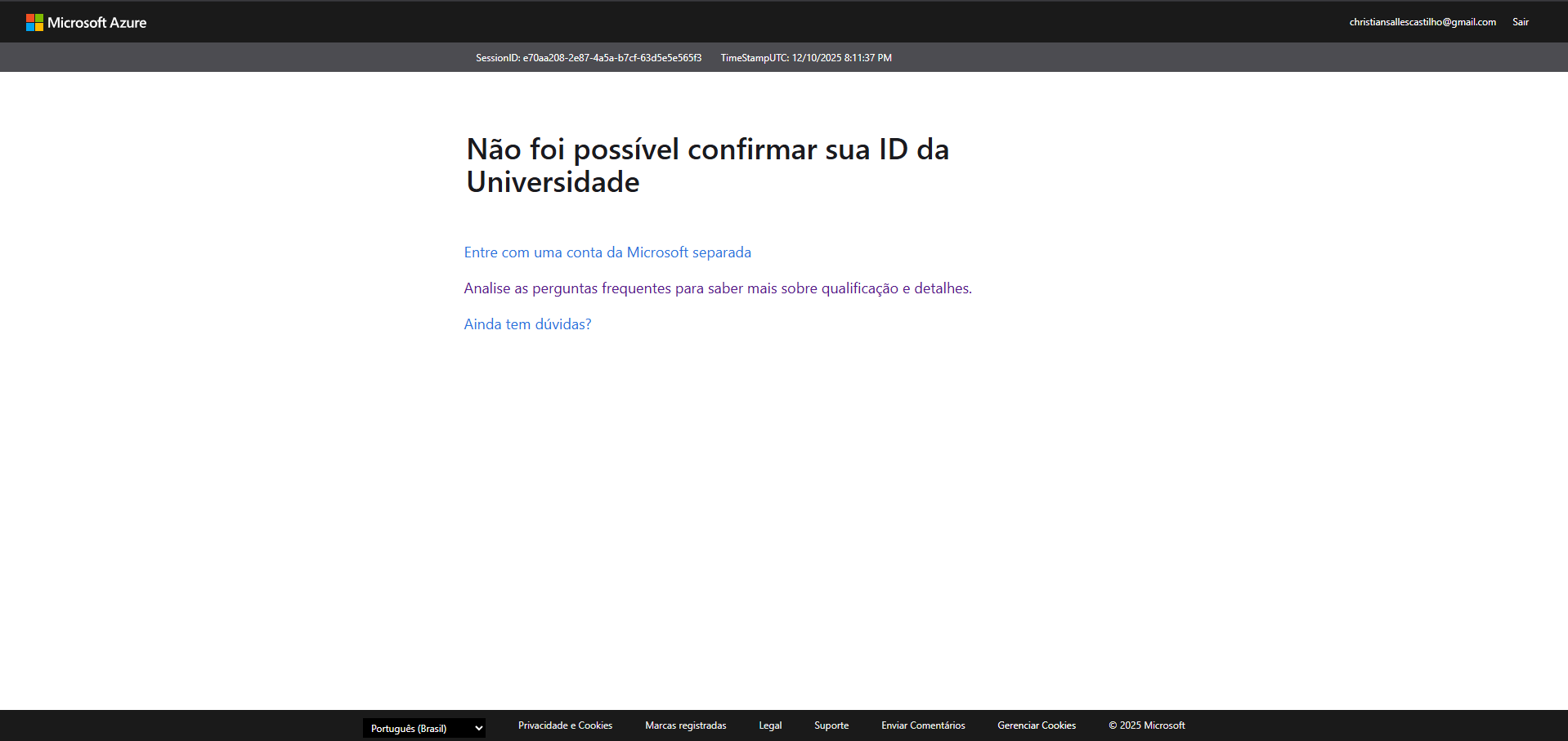
Task: Click the Suporte footer link
Action: pyautogui.click(x=831, y=725)
